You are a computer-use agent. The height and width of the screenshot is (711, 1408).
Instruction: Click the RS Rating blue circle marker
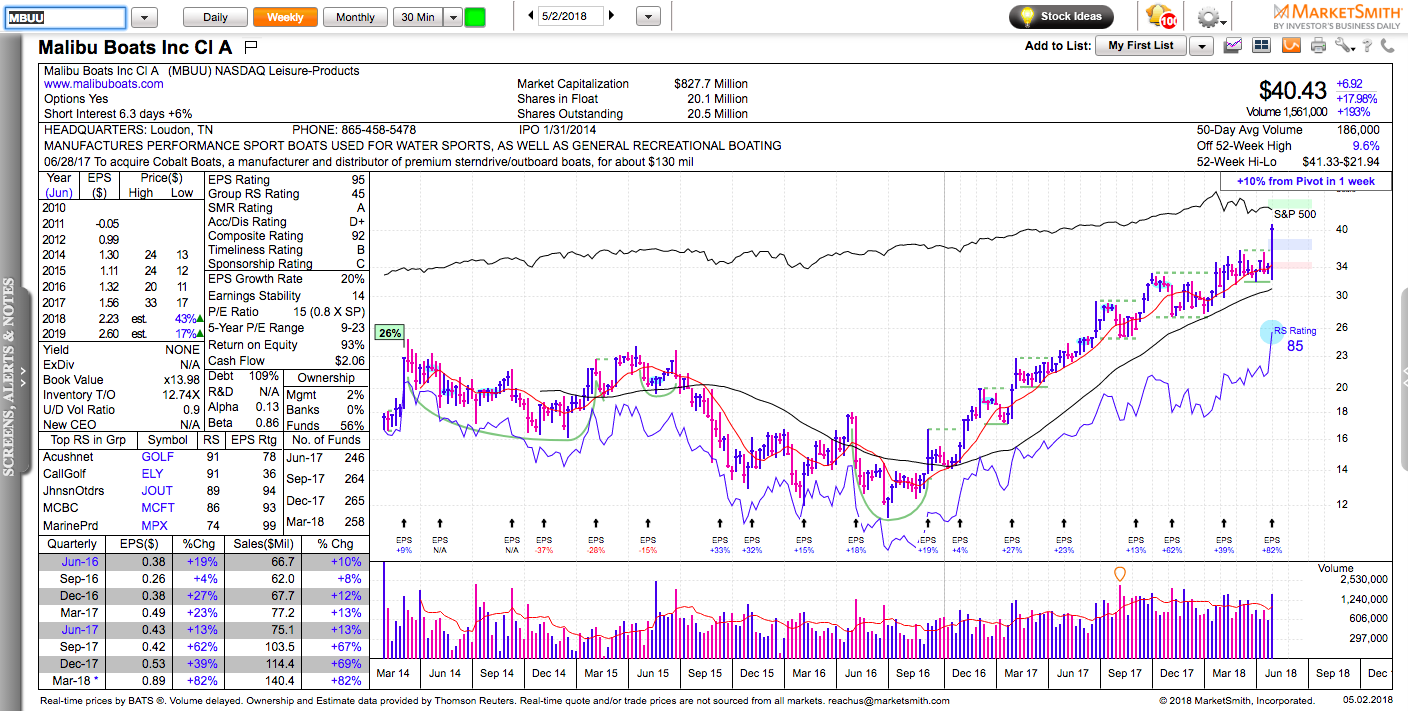click(x=1273, y=332)
